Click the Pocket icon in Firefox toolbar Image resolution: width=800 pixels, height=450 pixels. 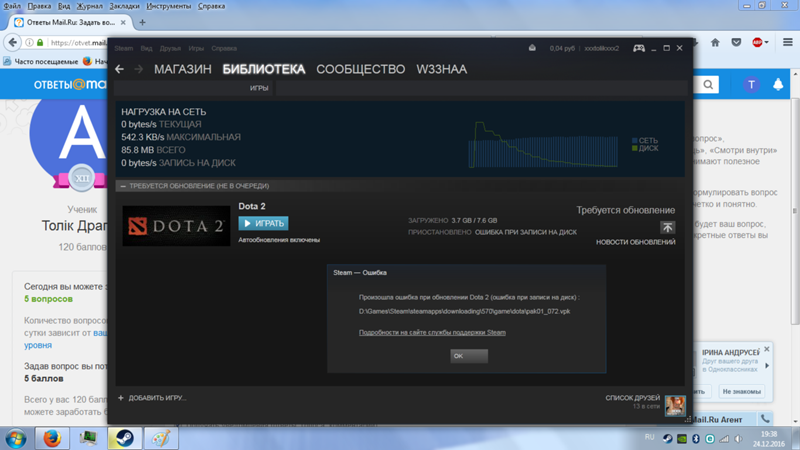click(736, 42)
